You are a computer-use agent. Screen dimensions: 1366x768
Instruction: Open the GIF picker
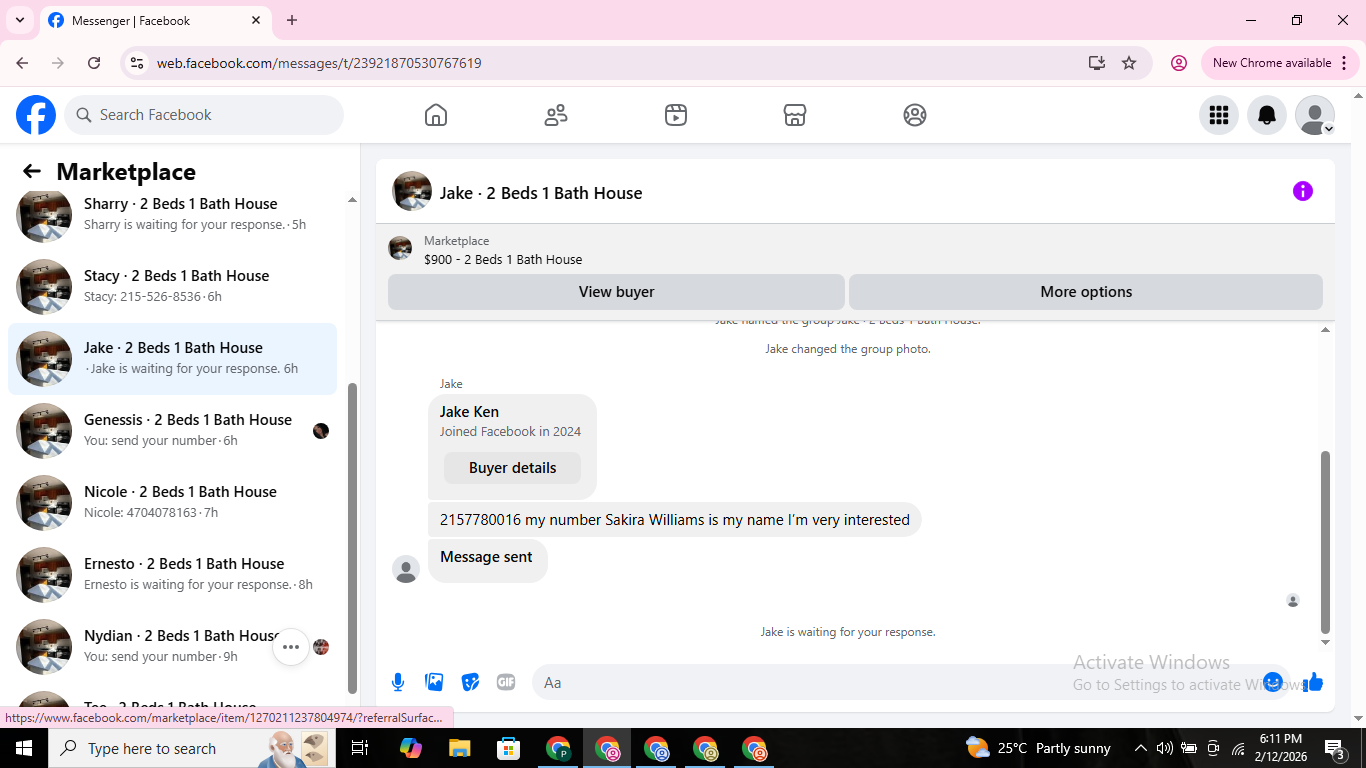506,682
